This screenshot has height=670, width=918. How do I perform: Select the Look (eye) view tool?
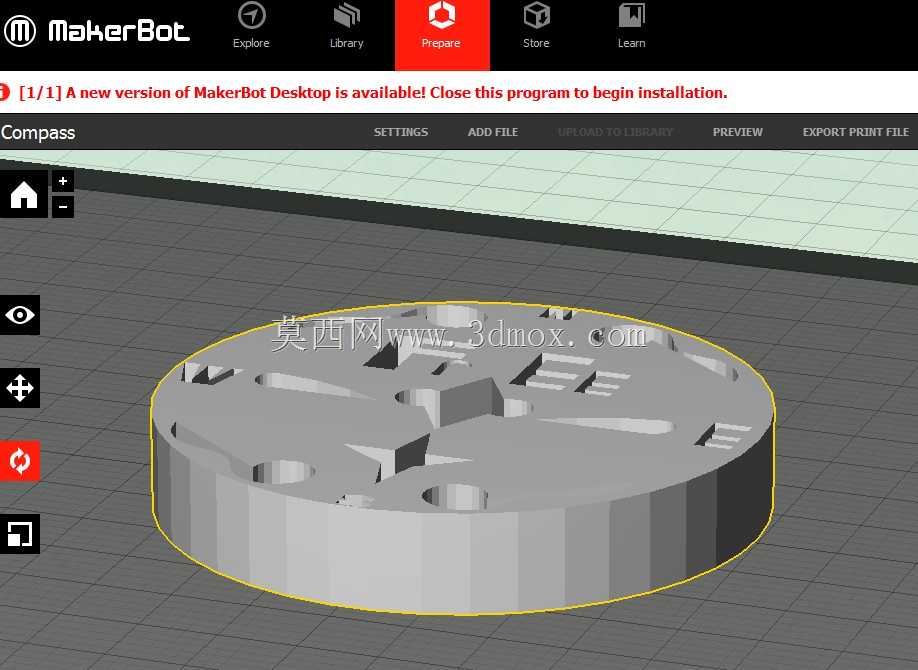20,315
